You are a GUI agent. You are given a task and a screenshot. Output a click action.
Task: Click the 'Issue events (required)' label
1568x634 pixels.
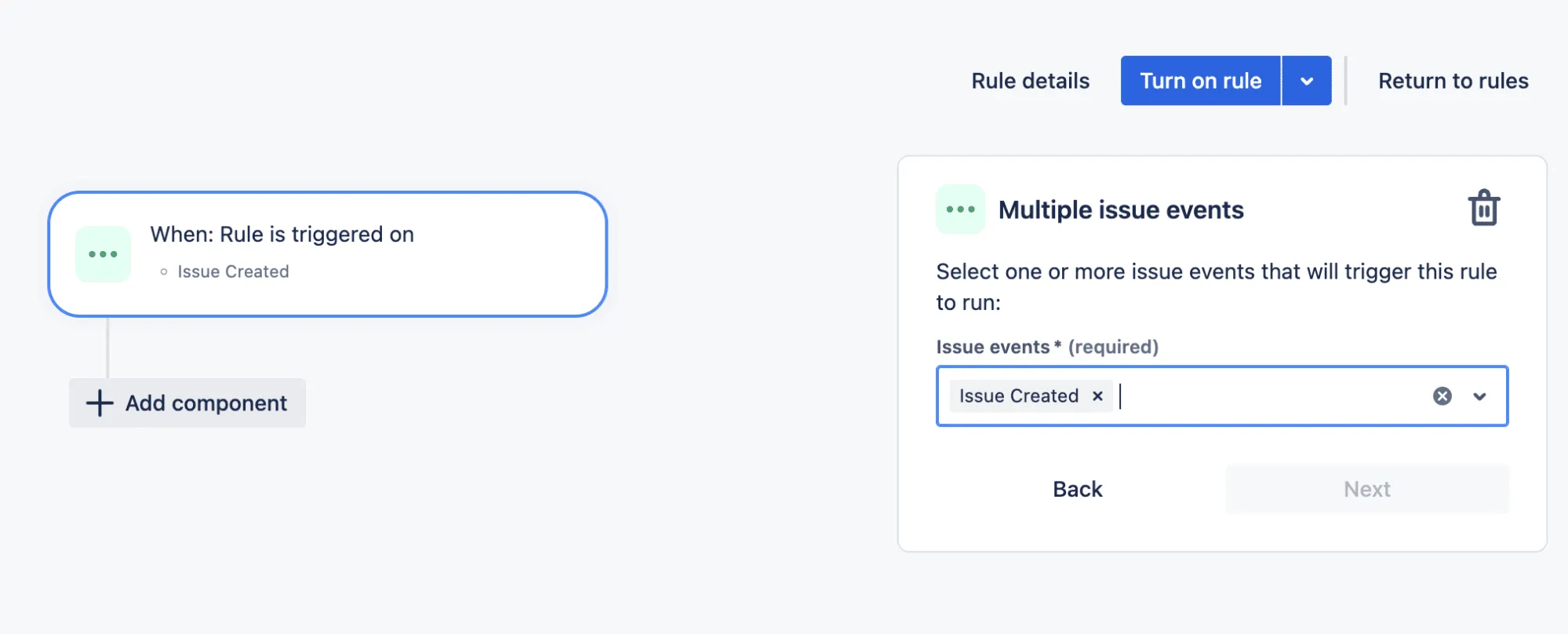click(x=1046, y=347)
